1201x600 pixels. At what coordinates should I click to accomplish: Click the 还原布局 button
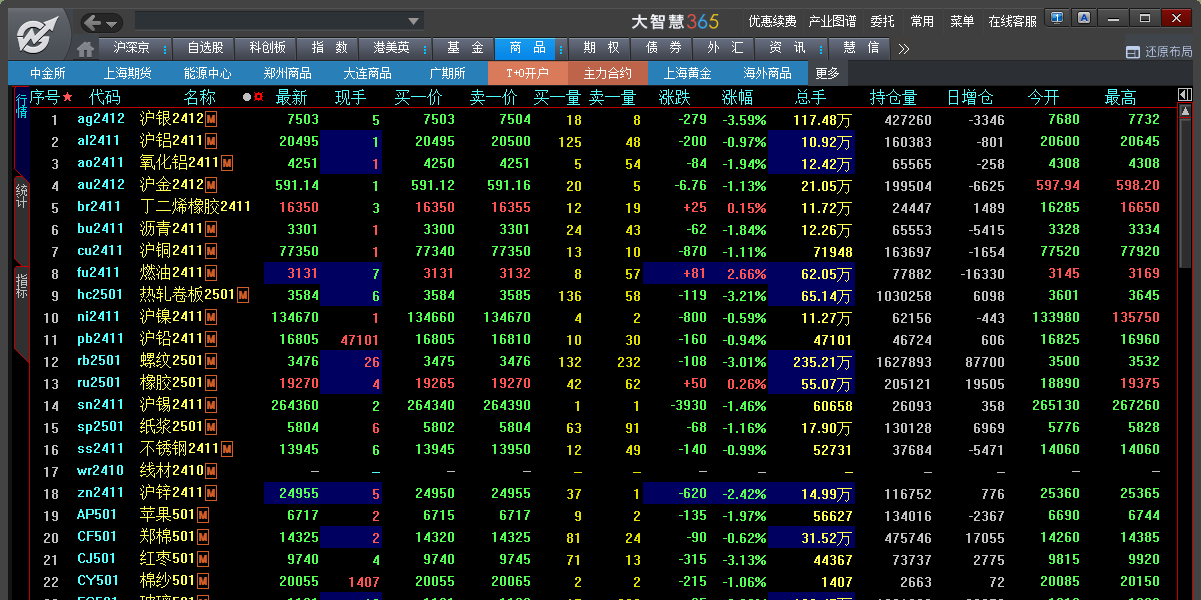(1160, 52)
